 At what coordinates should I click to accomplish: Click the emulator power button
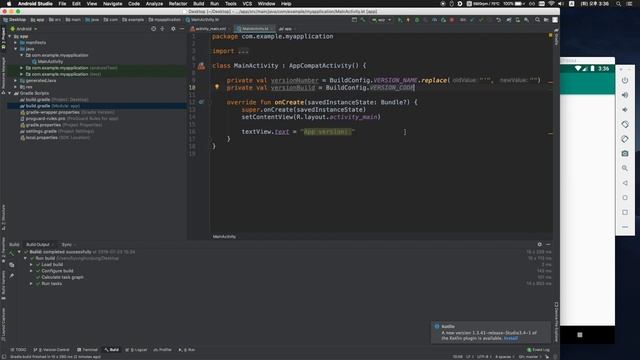tap(625, 80)
